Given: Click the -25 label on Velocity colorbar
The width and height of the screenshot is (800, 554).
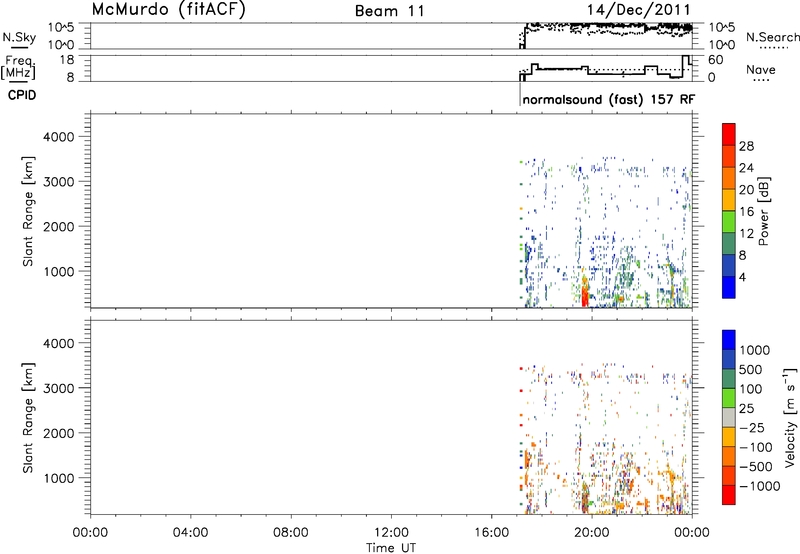Looking at the screenshot, I should 752,428.
